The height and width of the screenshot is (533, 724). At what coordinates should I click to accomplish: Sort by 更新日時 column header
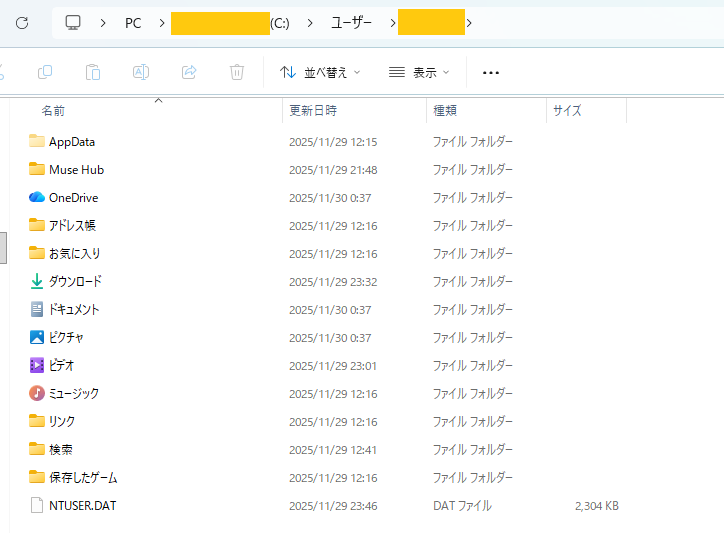[313, 110]
